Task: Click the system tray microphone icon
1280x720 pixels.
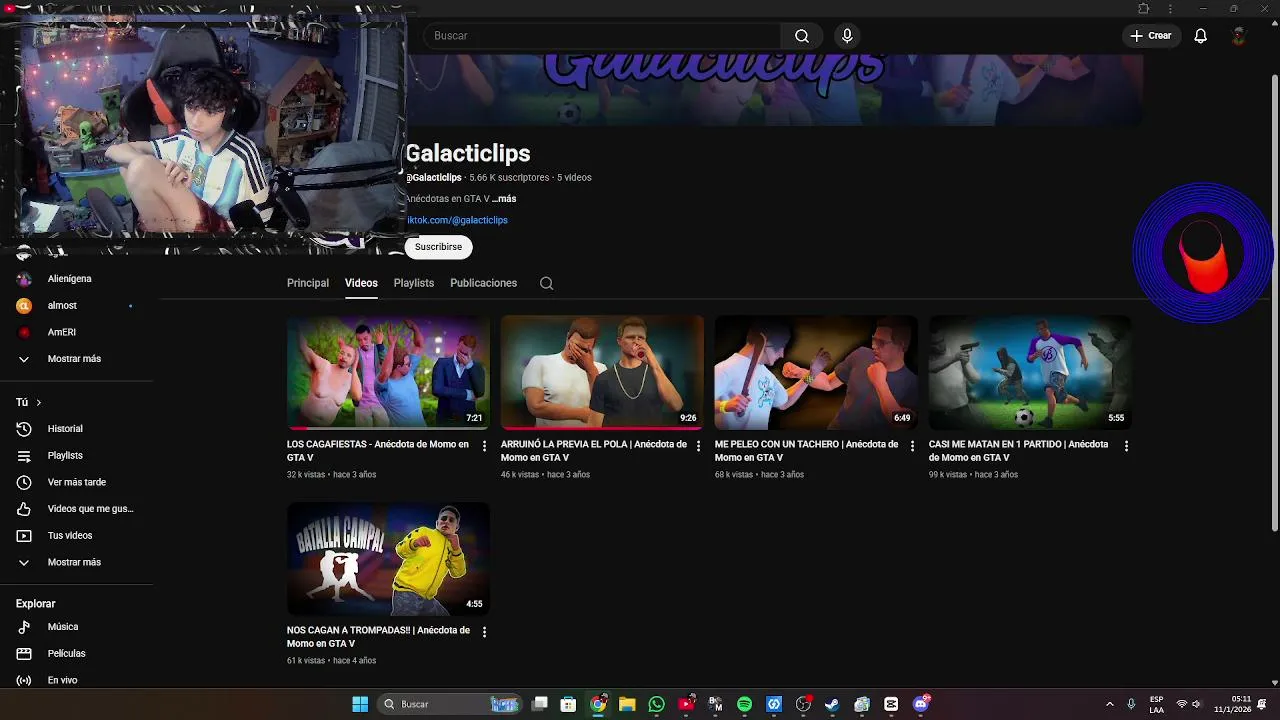Action: (1131, 704)
